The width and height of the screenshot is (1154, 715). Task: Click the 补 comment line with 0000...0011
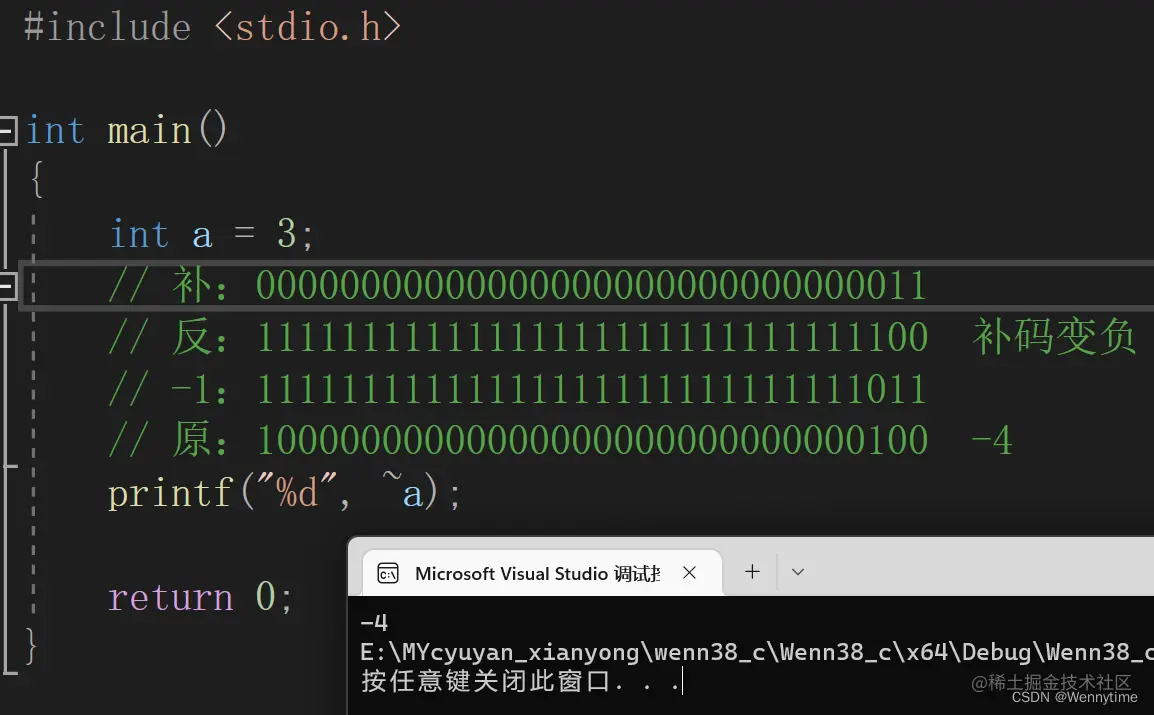[517, 285]
